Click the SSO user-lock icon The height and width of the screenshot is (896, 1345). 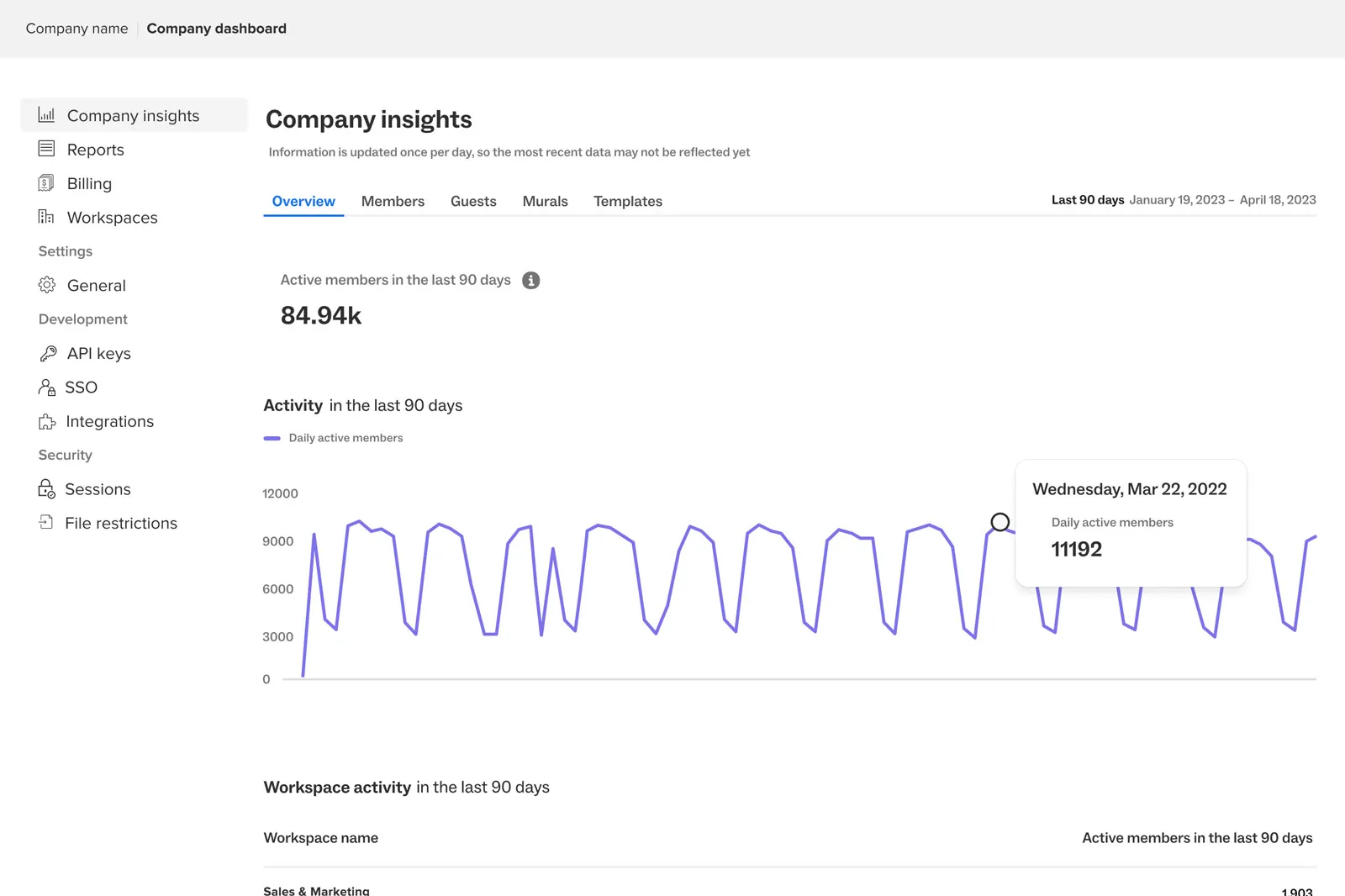[47, 387]
